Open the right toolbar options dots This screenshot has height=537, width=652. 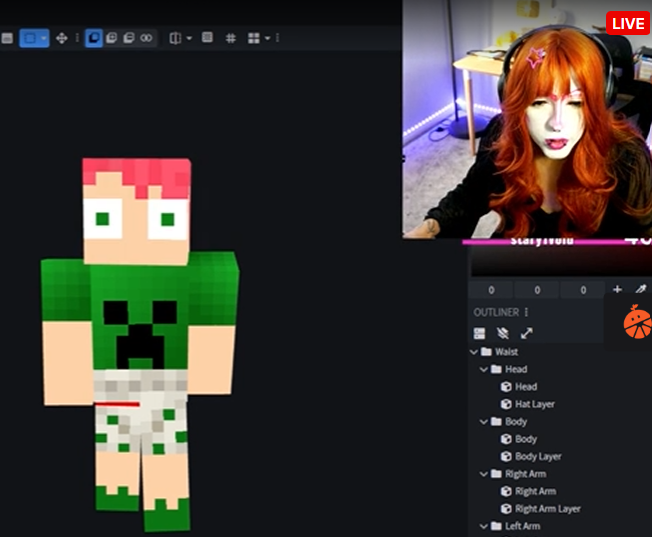(x=277, y=38)
